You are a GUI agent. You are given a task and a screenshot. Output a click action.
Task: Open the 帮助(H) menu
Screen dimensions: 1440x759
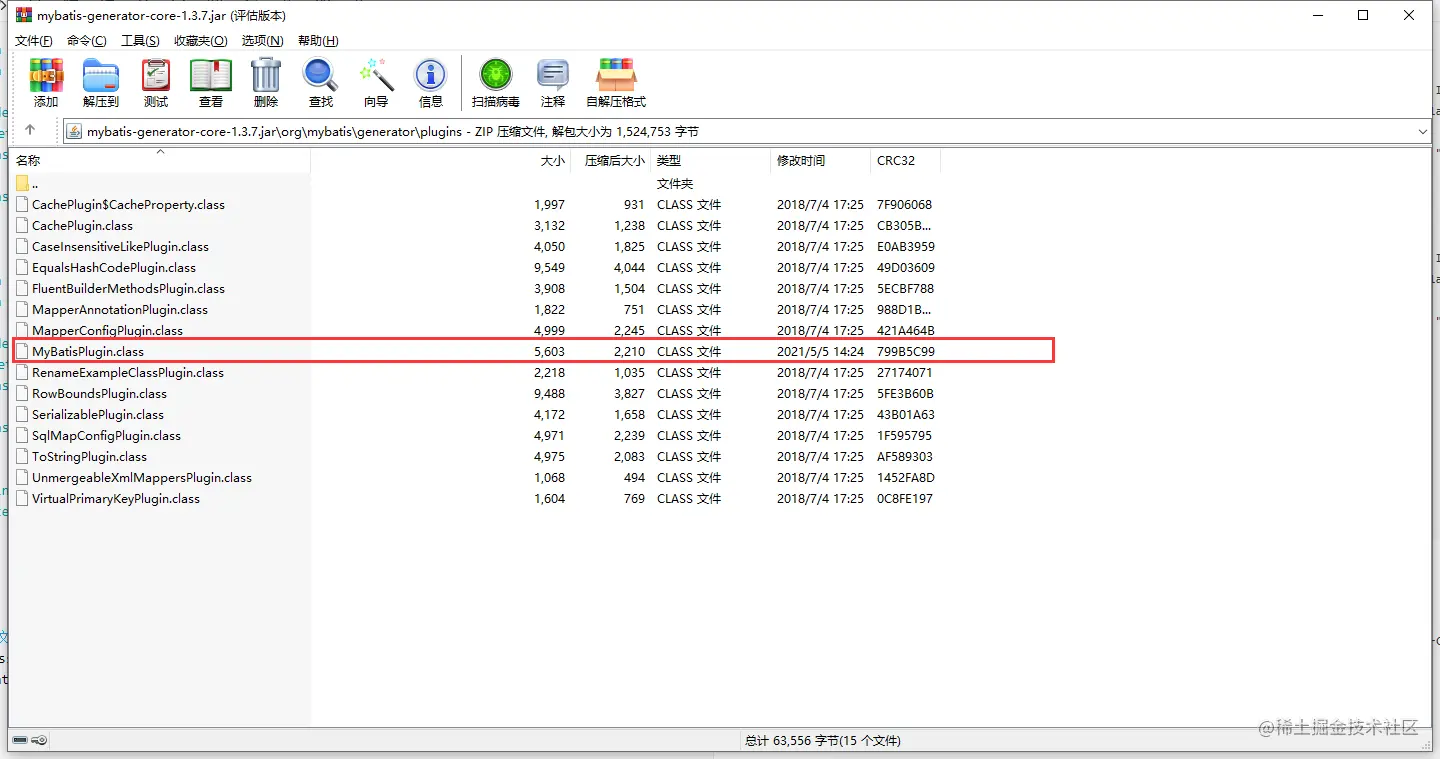click(318, 41)
